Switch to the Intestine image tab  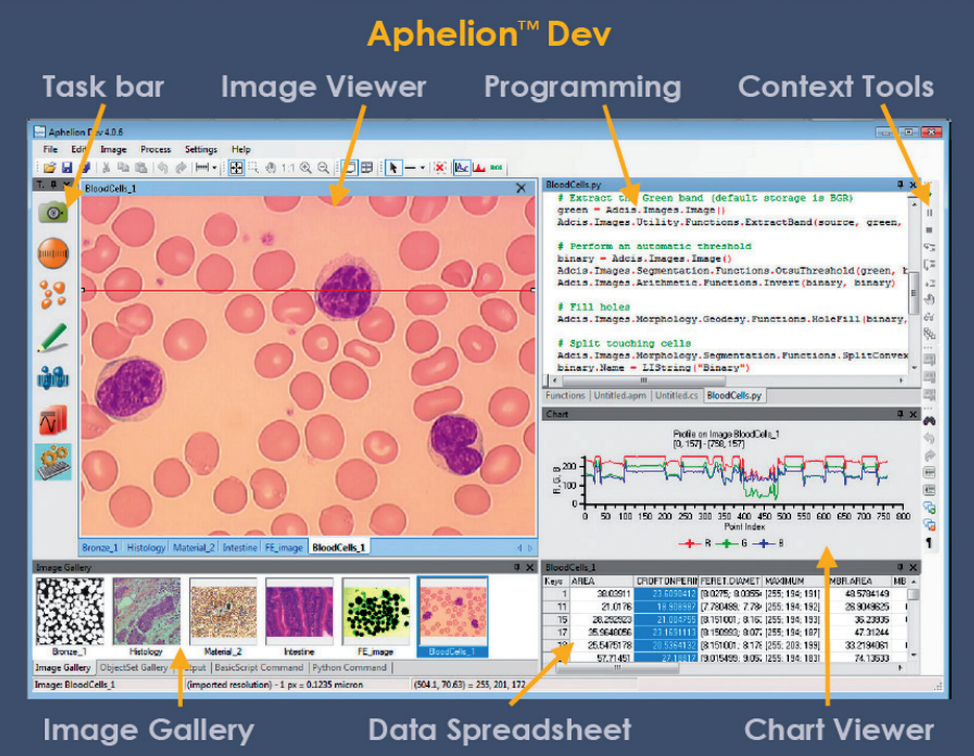coord(240,547)
